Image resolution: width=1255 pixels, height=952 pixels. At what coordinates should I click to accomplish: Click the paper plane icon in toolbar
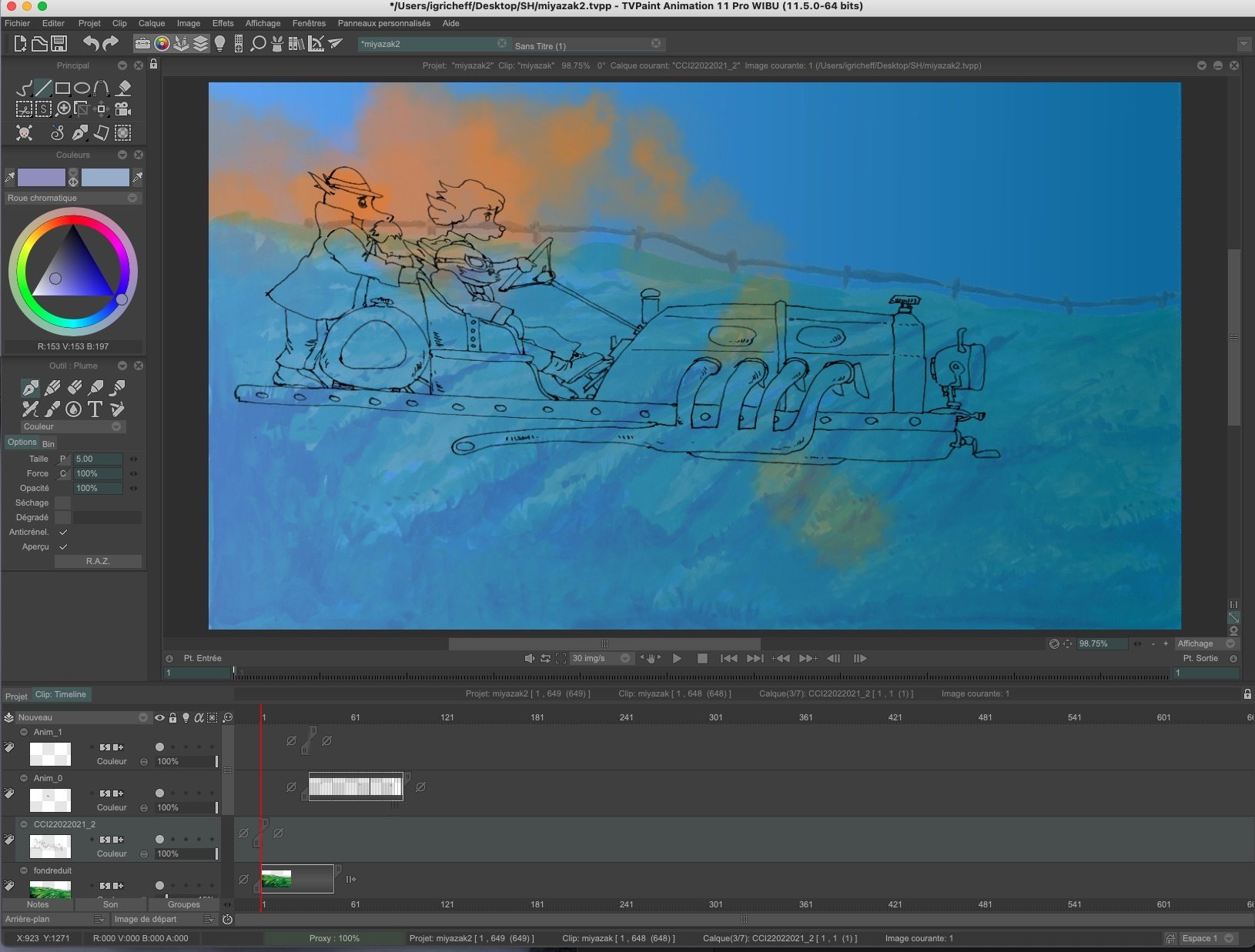pyautogui.click(x=335, y=44)
